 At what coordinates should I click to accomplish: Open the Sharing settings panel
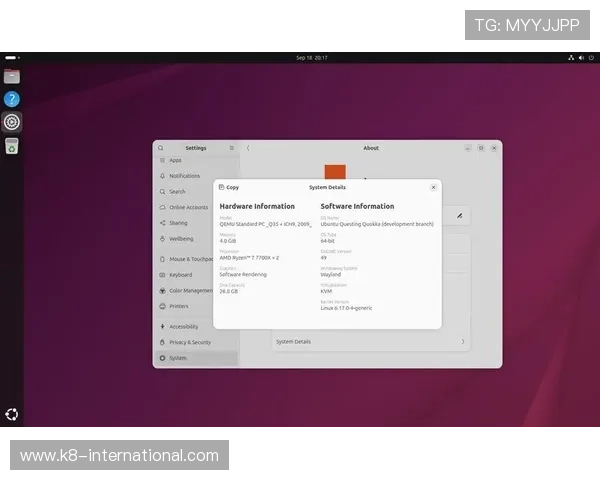pos(178,223)
